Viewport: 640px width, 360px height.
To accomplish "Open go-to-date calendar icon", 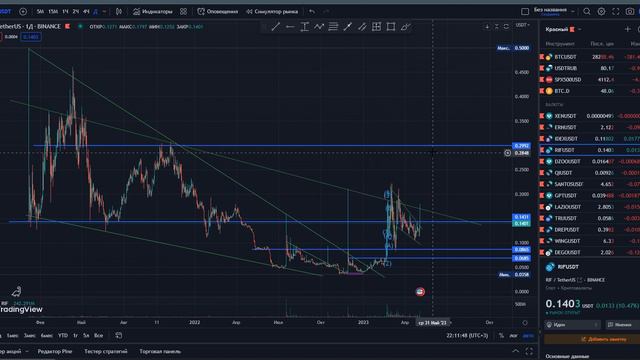I will pos(118,336).
